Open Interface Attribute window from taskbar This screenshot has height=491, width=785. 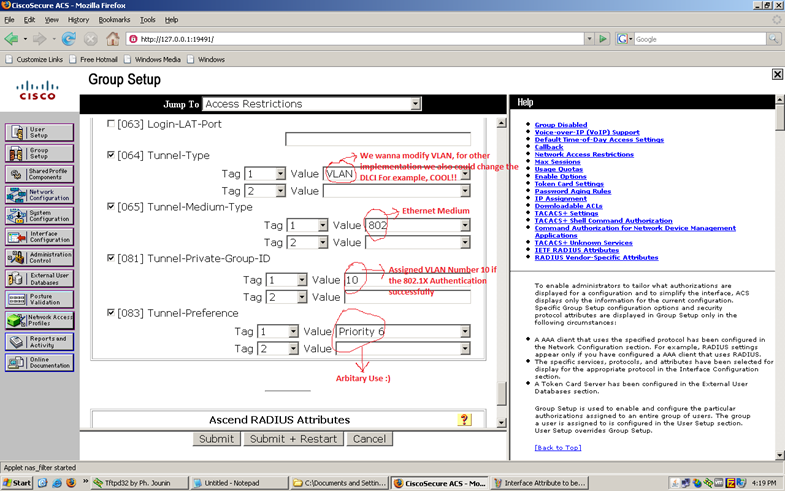point(540,483)
